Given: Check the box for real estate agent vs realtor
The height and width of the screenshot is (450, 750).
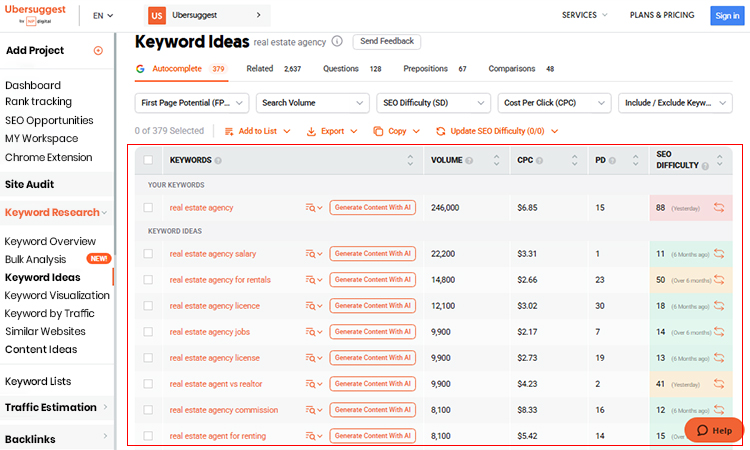Looking at the screenshot, I should tap(148, 384).
